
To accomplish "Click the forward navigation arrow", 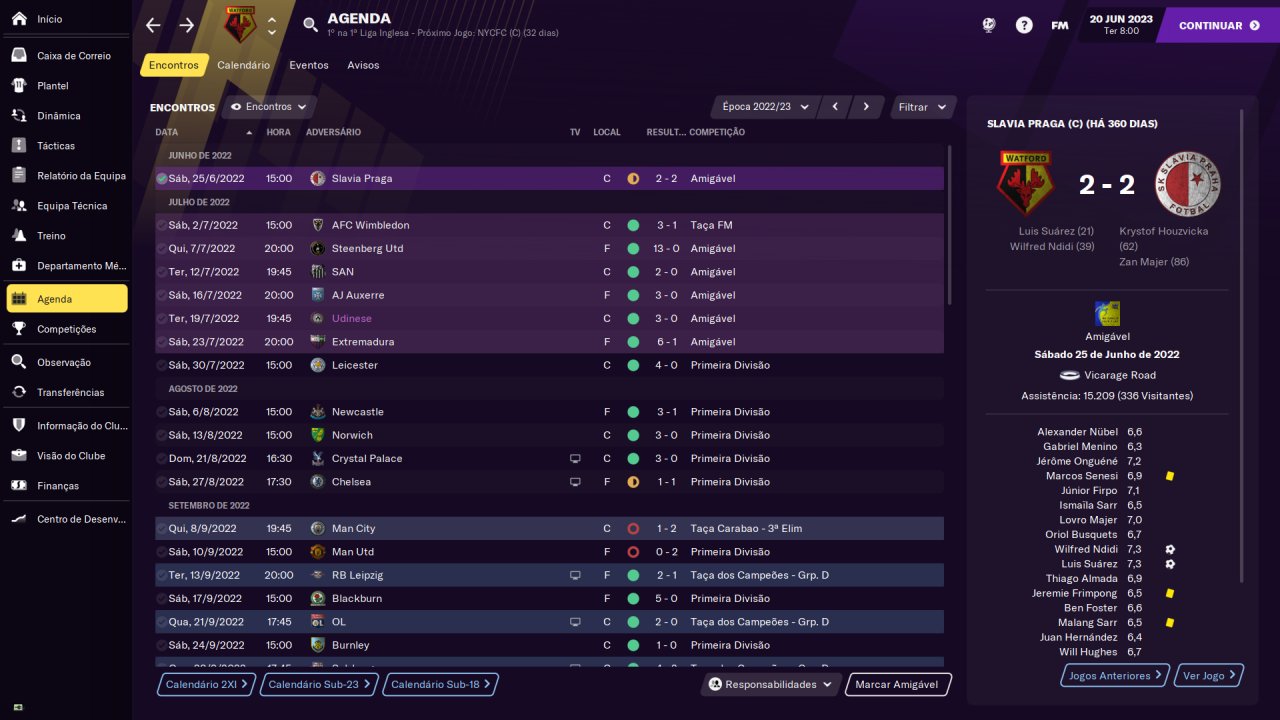I will 187,26.
